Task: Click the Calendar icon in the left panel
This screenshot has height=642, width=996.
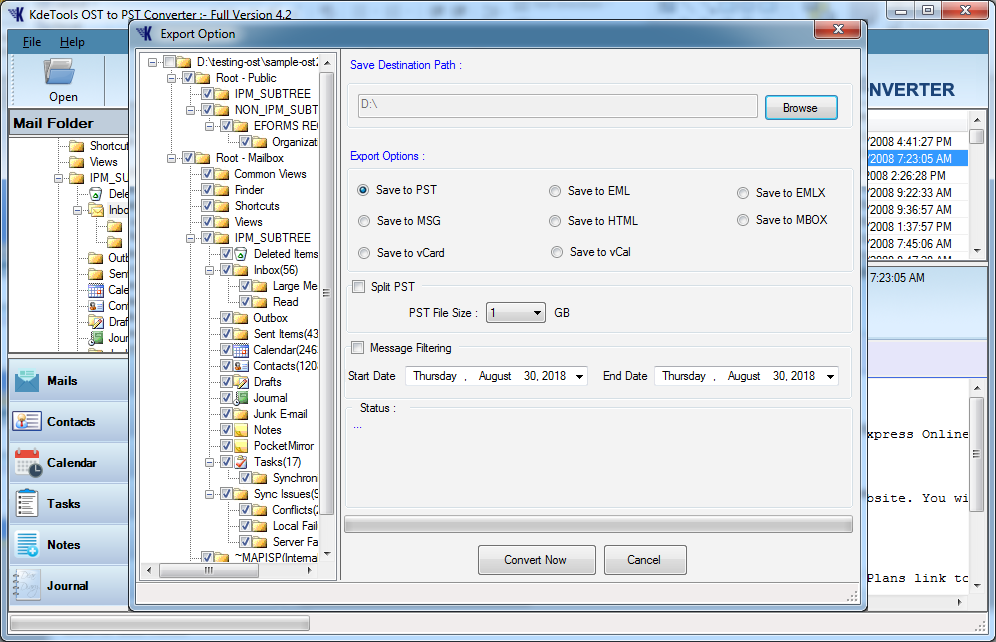Action: pyautogui.click(x=28, y=463)
